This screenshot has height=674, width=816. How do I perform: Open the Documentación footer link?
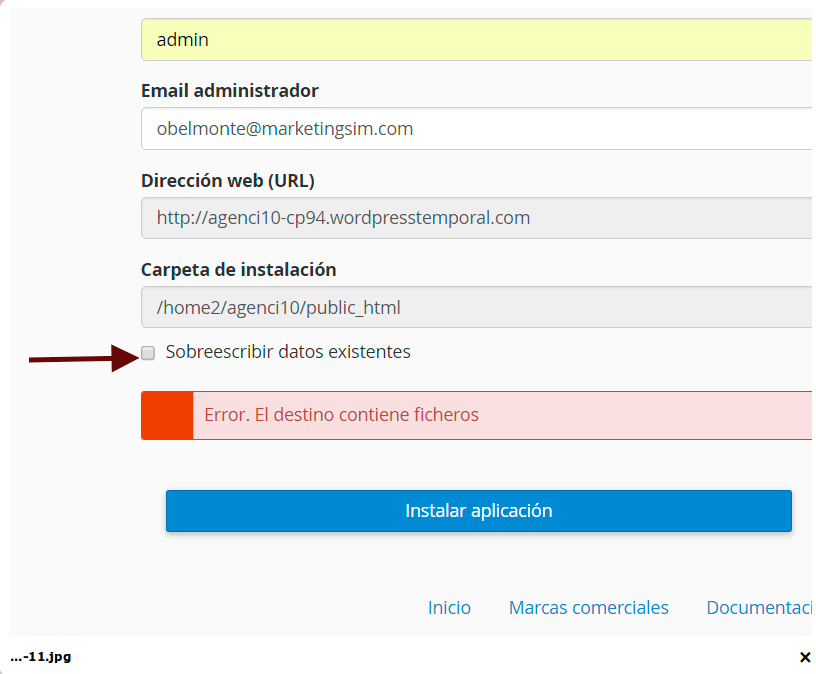pyautogui.click(x=759, y=607)
